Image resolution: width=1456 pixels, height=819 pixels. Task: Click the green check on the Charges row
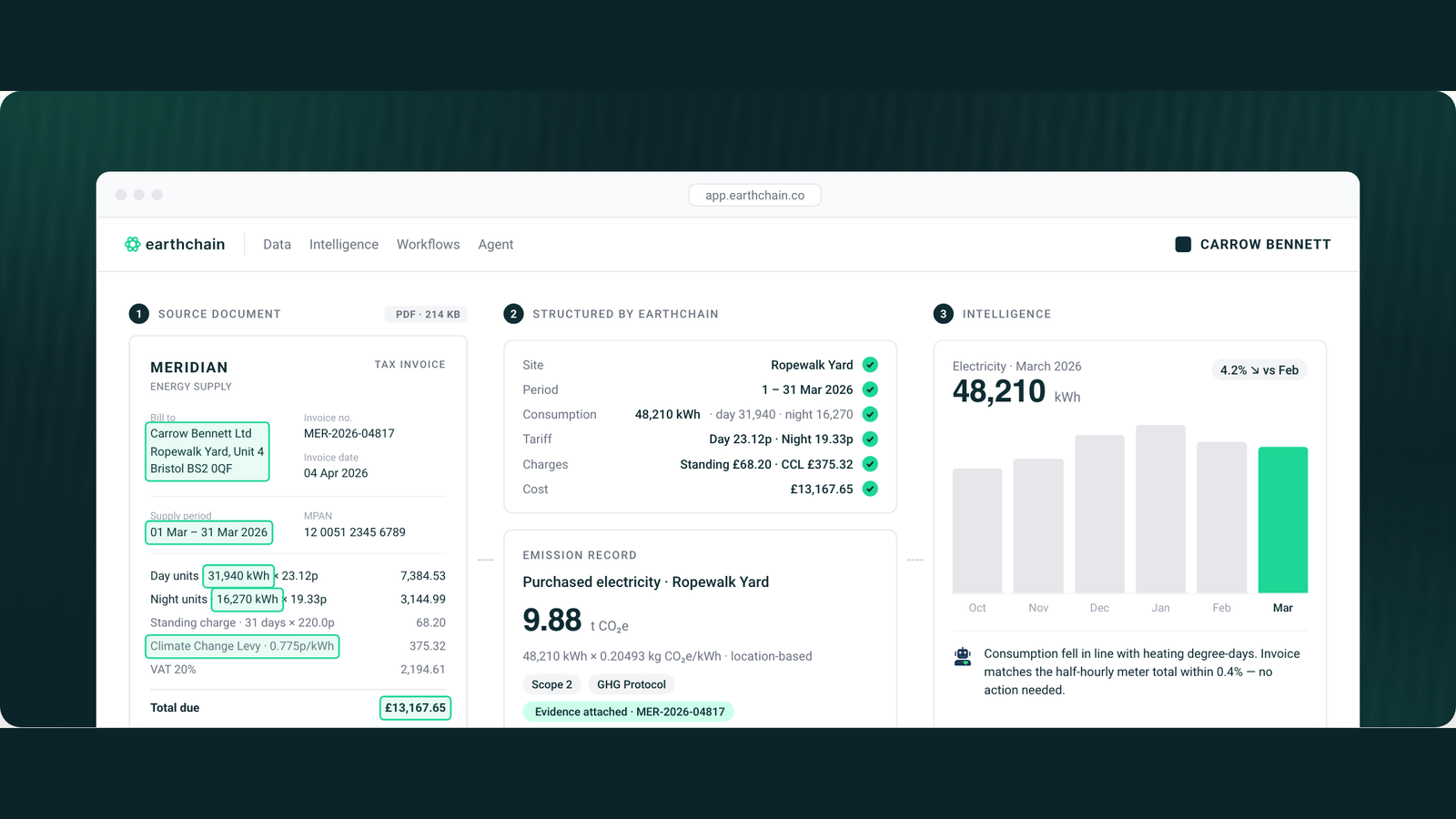pyautogui.click(x=870, y=464)
